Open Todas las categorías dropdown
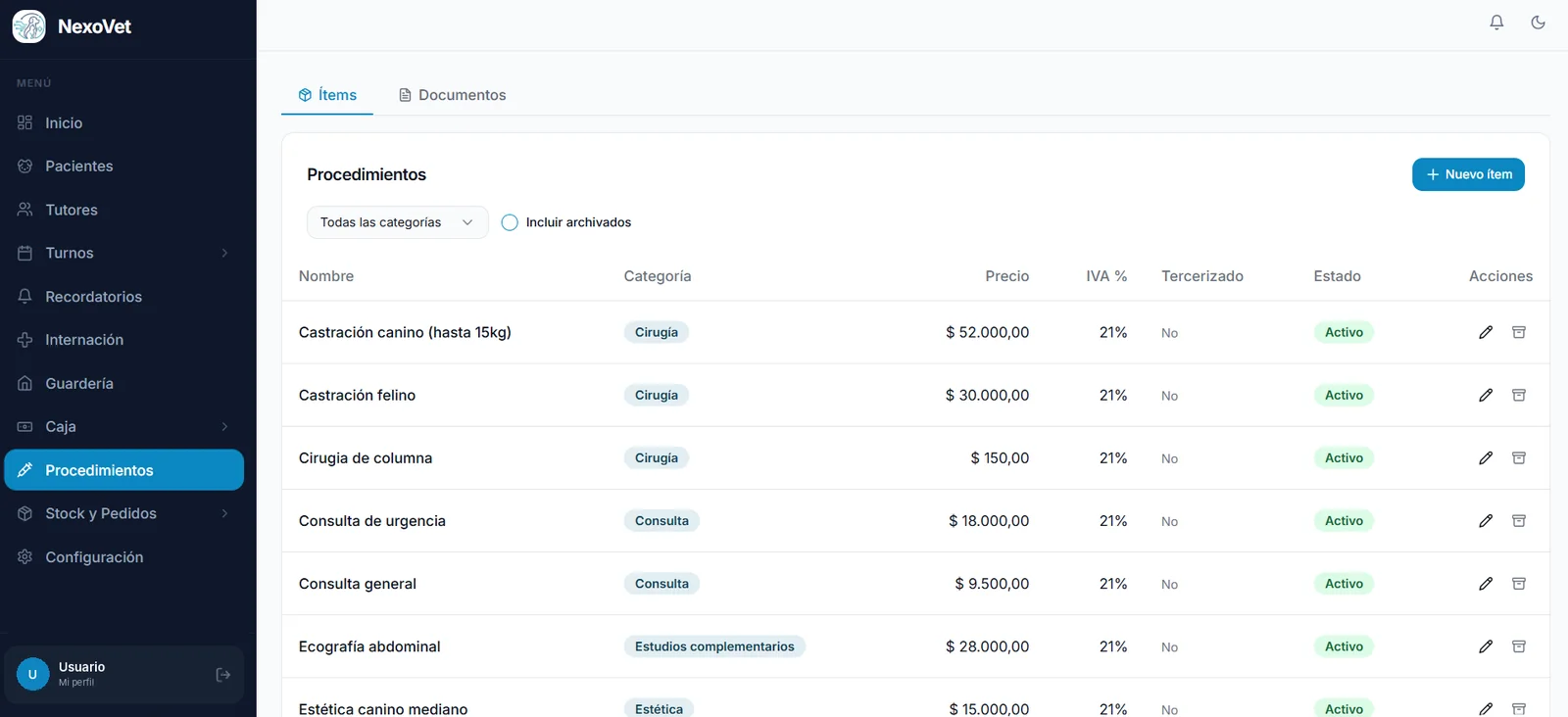 [x=397, y=222]
